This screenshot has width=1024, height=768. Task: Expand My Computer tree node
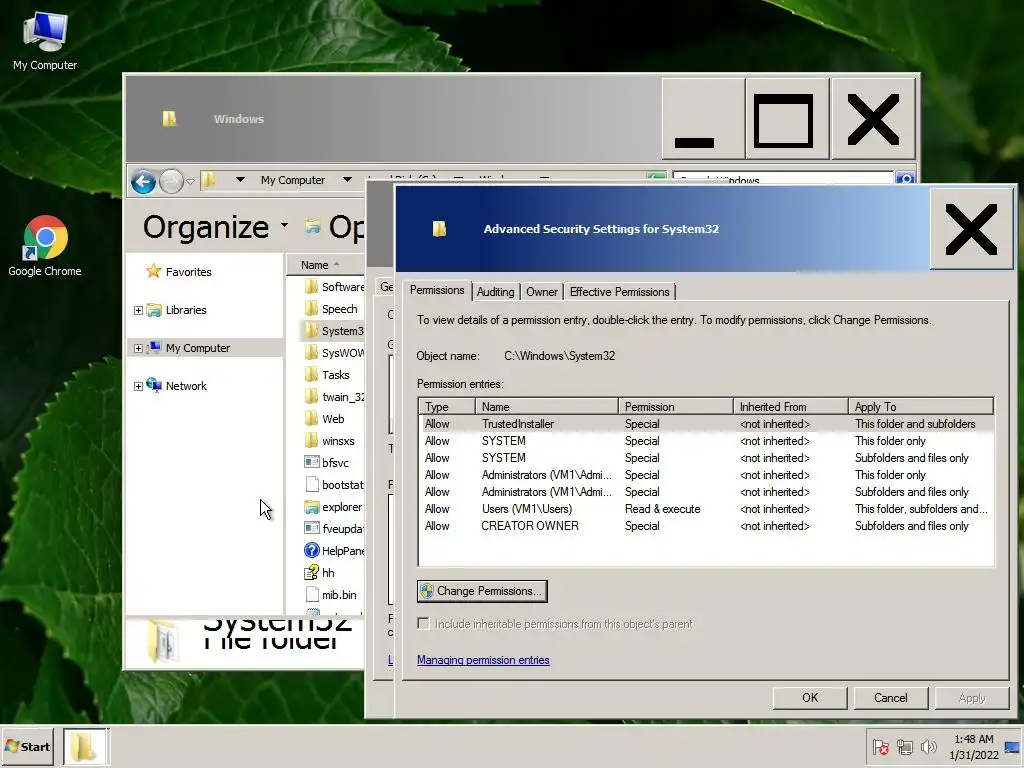click(x=138, y=348)
